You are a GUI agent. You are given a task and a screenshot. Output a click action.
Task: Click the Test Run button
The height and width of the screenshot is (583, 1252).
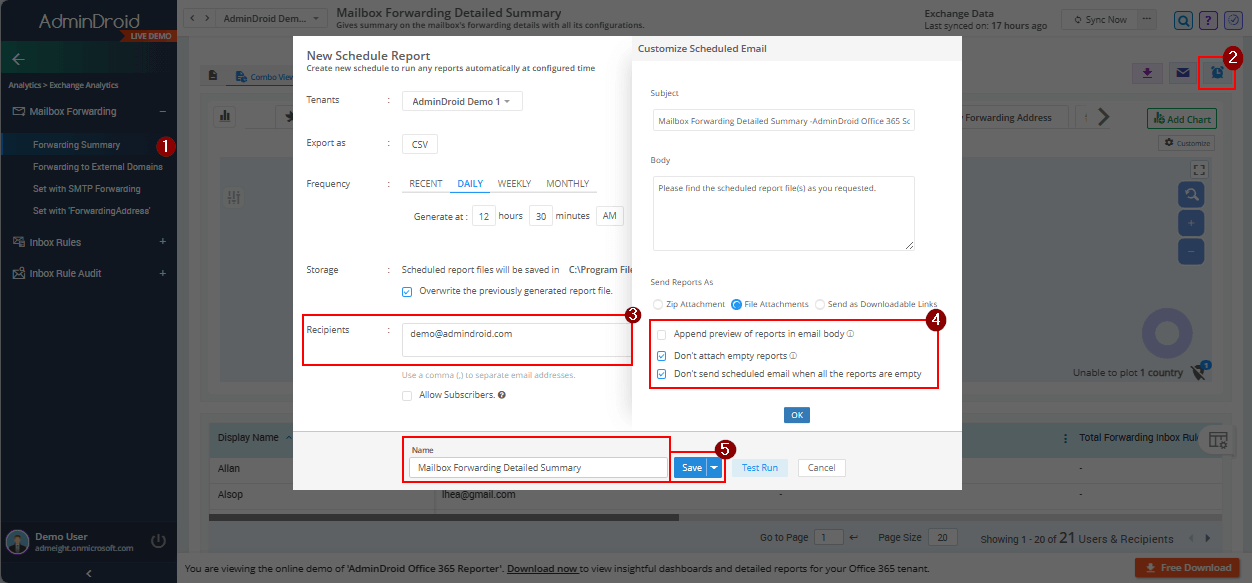759,467
